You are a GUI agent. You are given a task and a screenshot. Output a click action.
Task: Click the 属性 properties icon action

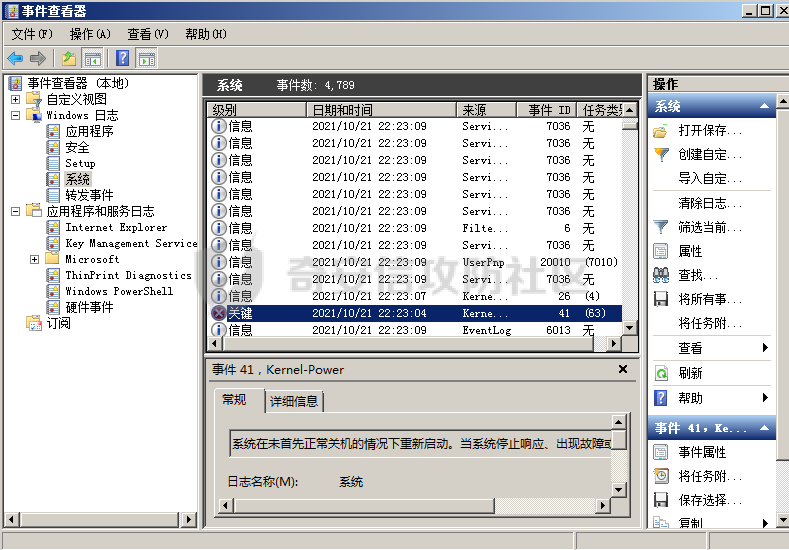tap(661, 251)
